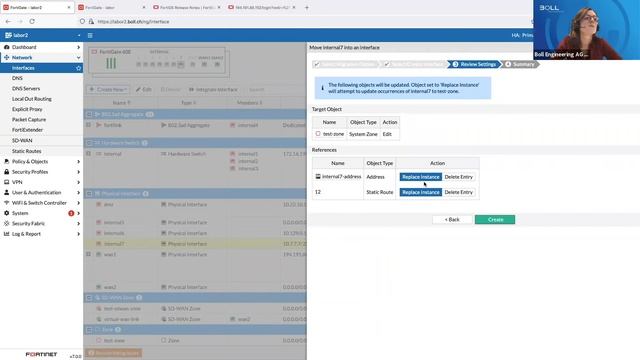The height and width of the screenshot is (360, 640).
Task: Toggle favorite star for Interfaces
Action: [78, 68]
